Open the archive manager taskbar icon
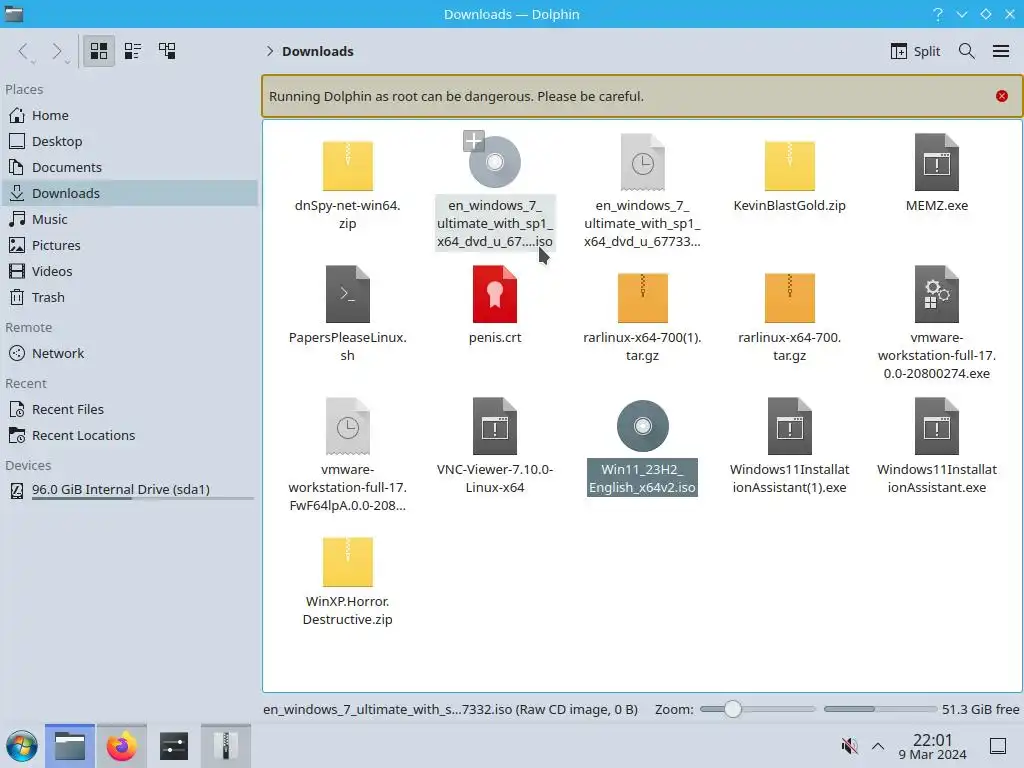This screenshot has height=768, width=1024. pyautogui.click(x=225, y=746)
